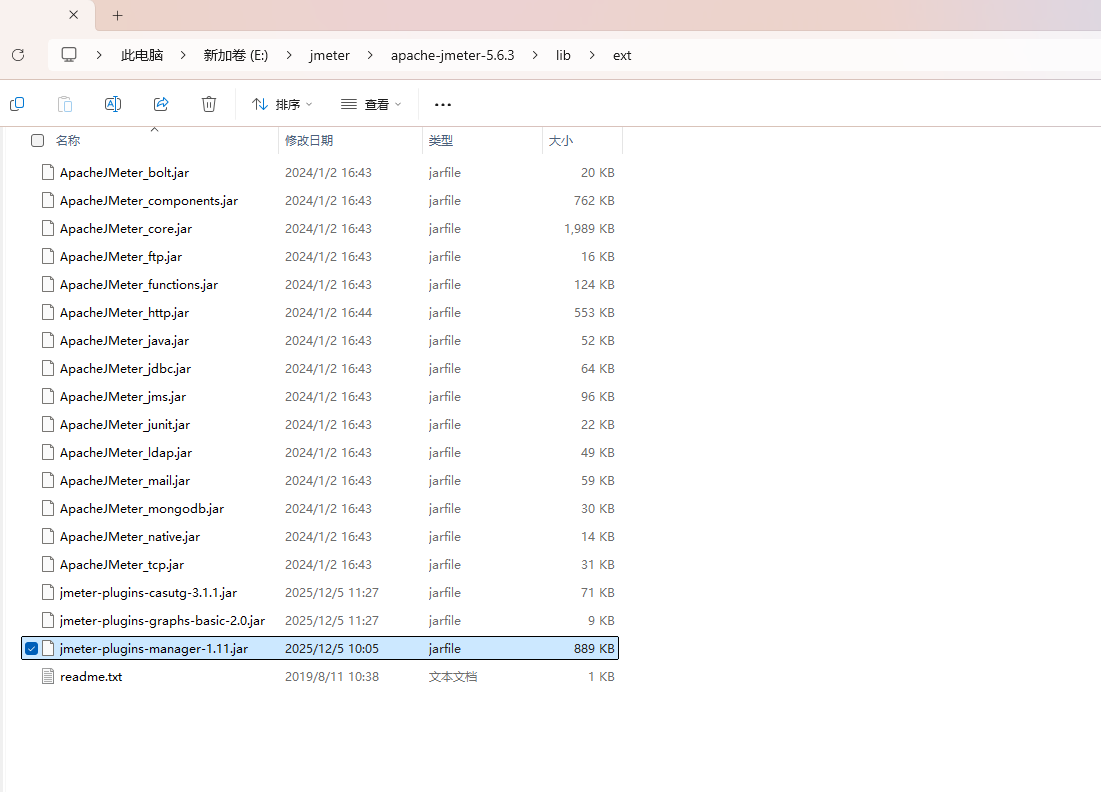
Task: Click the Rename icon in the toolbar
Action: pos(112,104)
